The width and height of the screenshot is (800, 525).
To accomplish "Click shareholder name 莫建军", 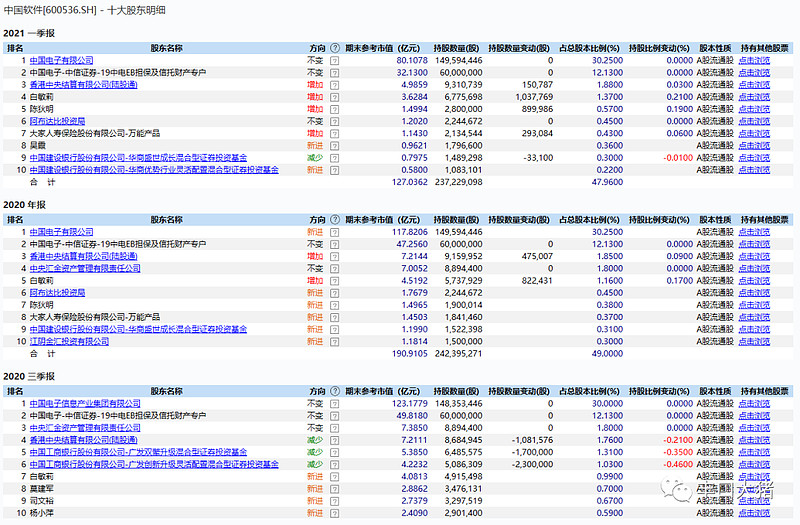I will (x=41, y=489).
